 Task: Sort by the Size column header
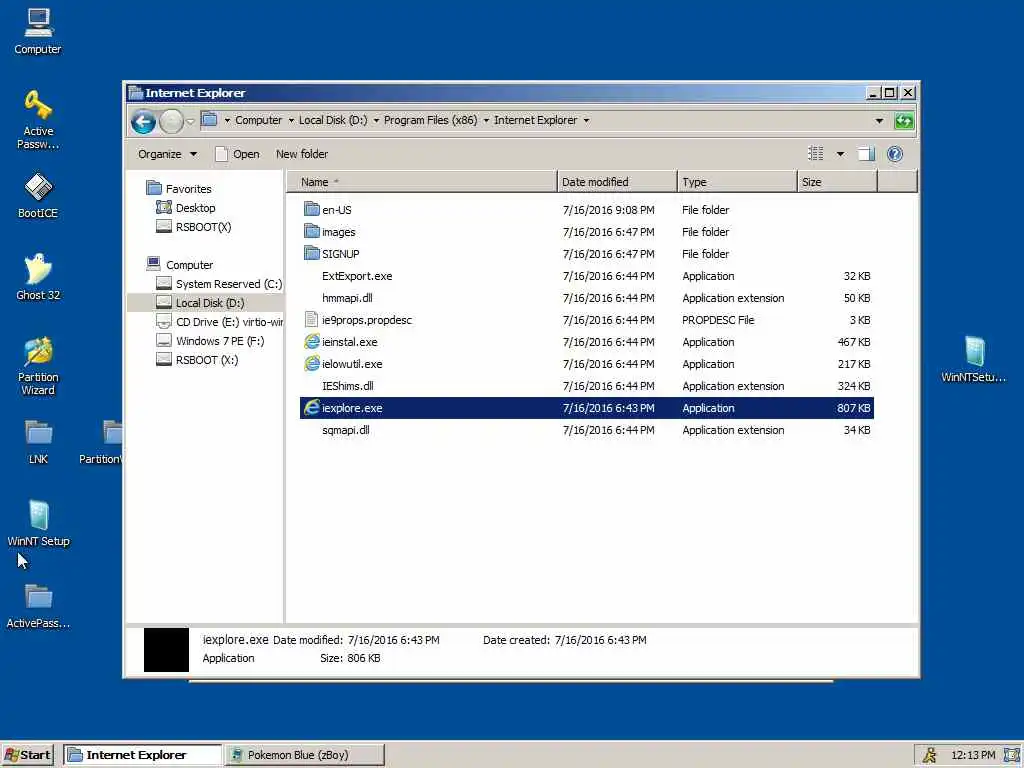tap(837, 182)
